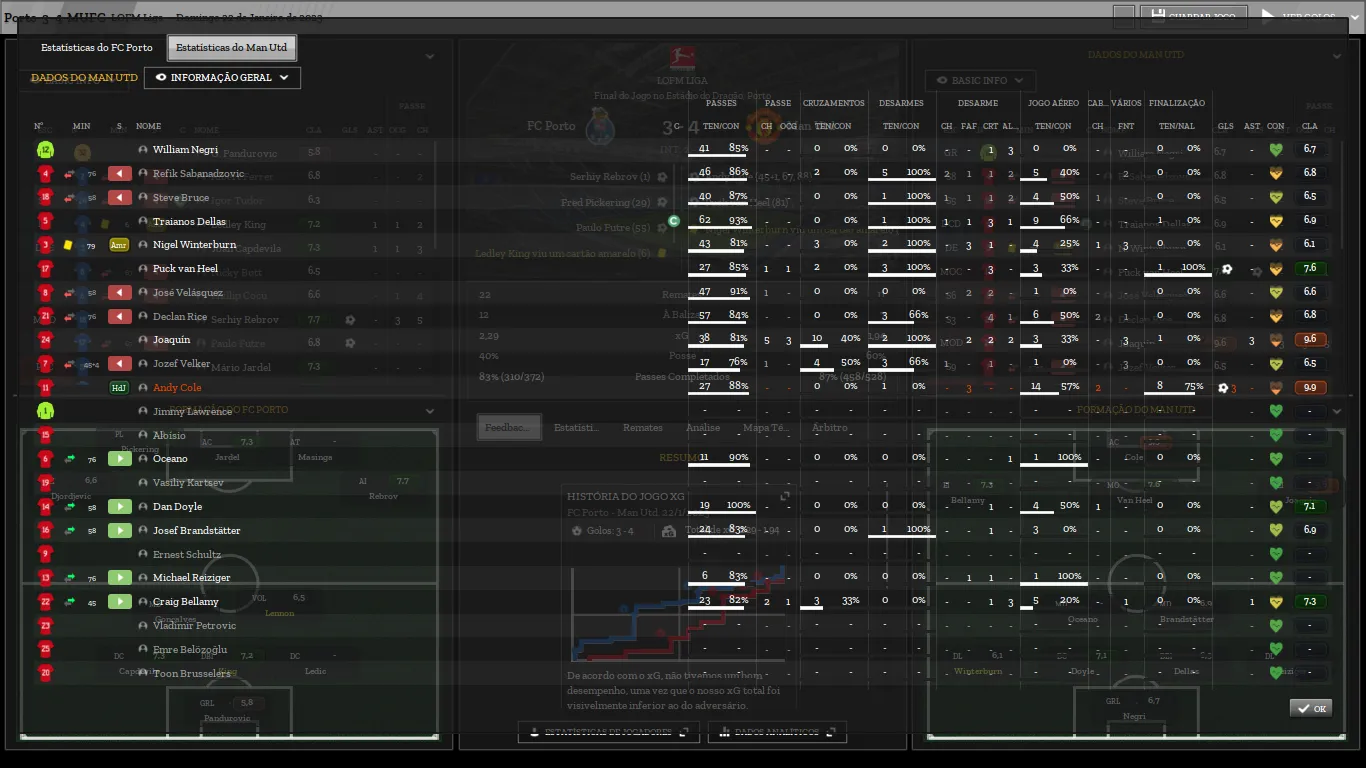Click Joaquín's 9.6 match rating badge

1310,340
